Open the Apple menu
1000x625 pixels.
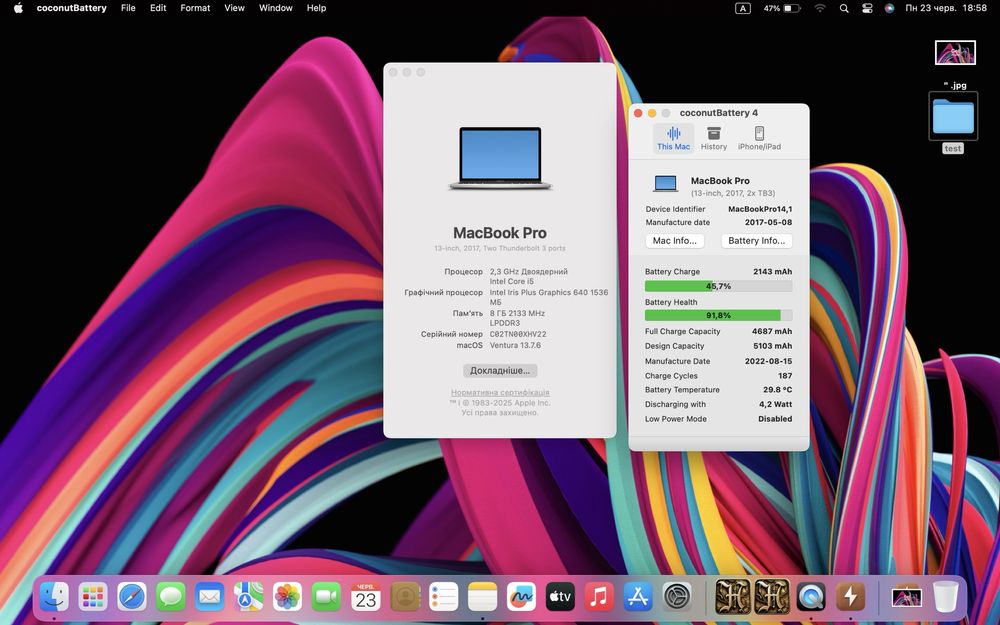tap(18, 8)
